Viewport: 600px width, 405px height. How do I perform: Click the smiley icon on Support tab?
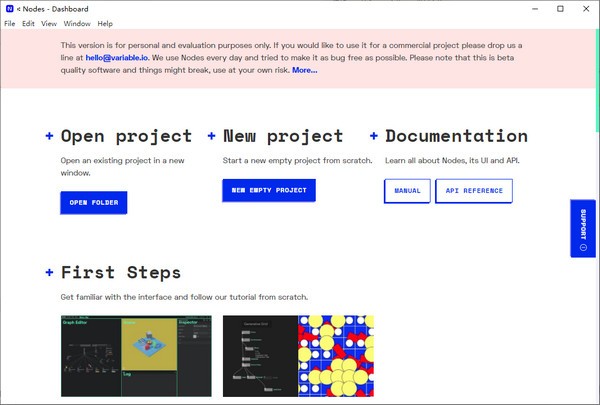coord(583,246)
